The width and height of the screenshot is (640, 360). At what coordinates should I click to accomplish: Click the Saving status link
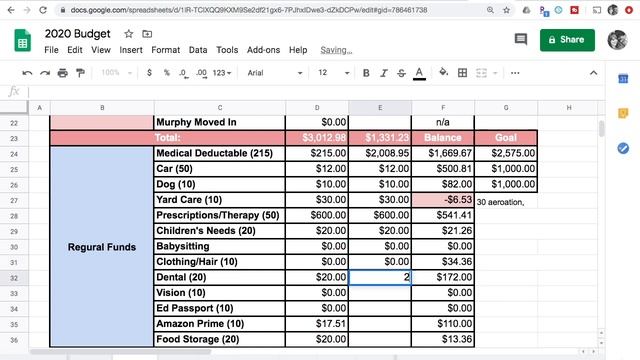(336, 50)
